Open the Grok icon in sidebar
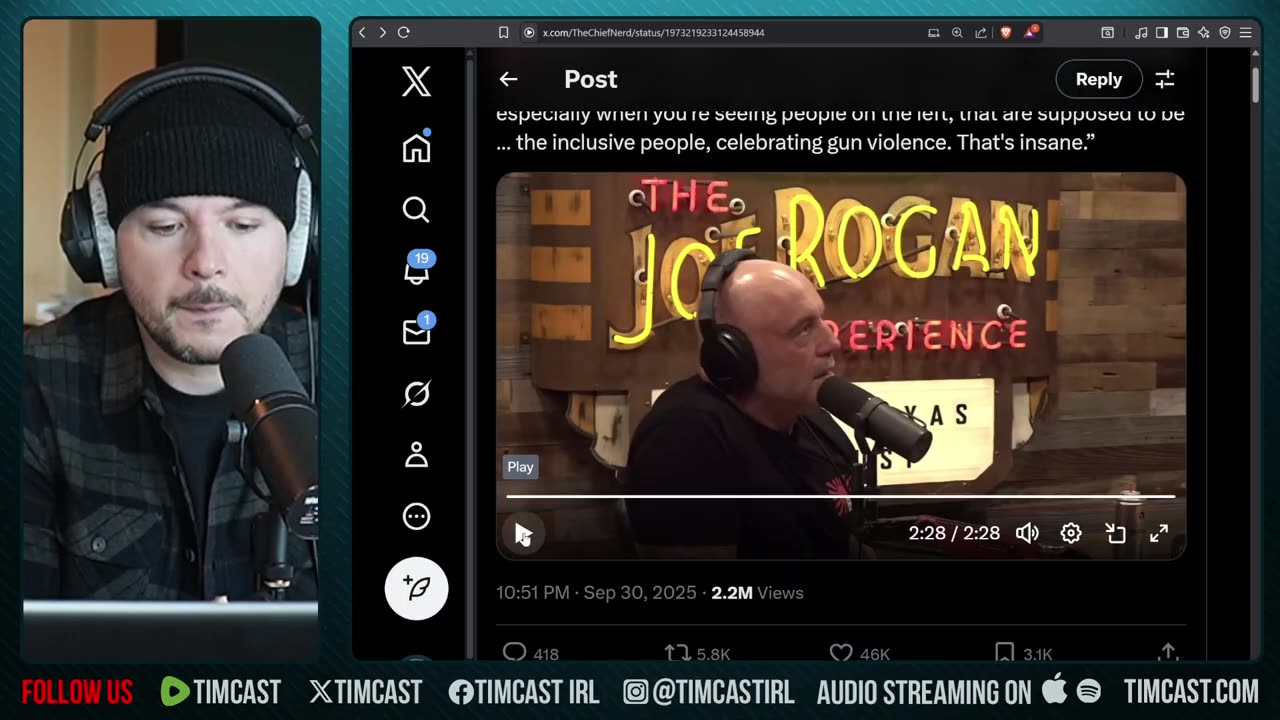The height and width of the screenshot is (720, 1280). tap(416, 394)
